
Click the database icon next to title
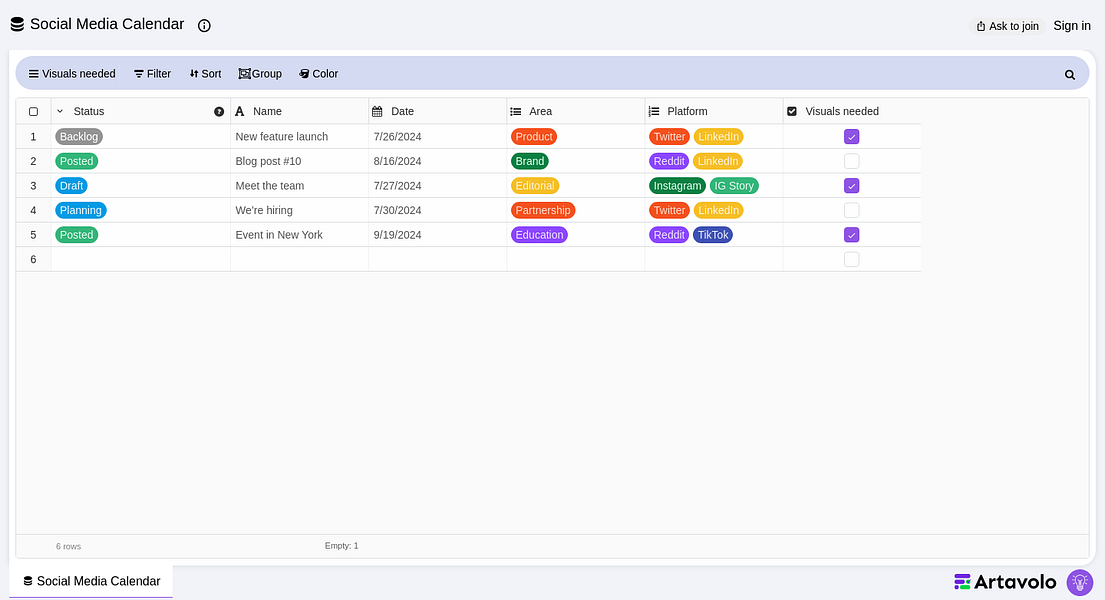coord(17,25)
